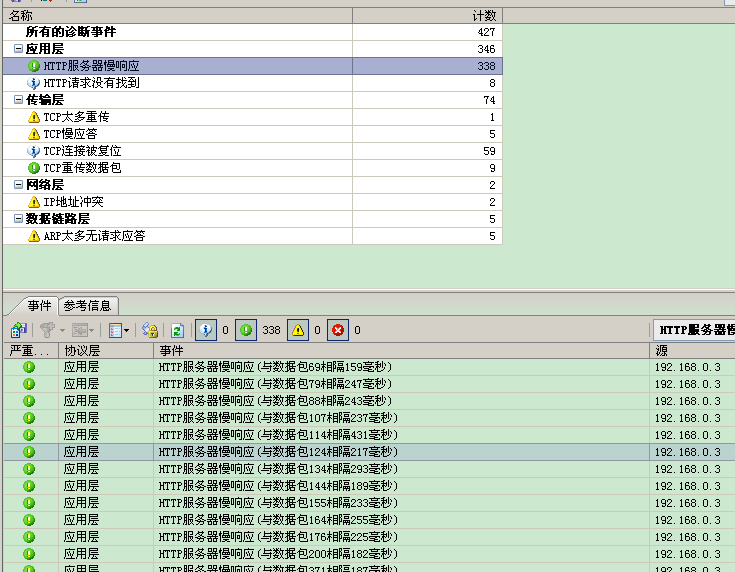Select TCP连接被复位 diagnosis item
Image resolution: width=735 pixels, height=572 pixels.
pyautogui.click(x=253, y=151)
